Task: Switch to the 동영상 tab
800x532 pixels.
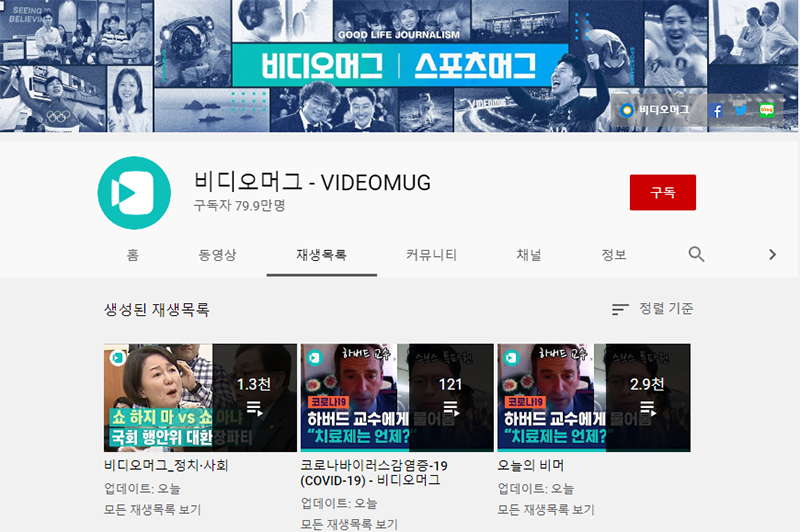Action: tap(217, 255)
